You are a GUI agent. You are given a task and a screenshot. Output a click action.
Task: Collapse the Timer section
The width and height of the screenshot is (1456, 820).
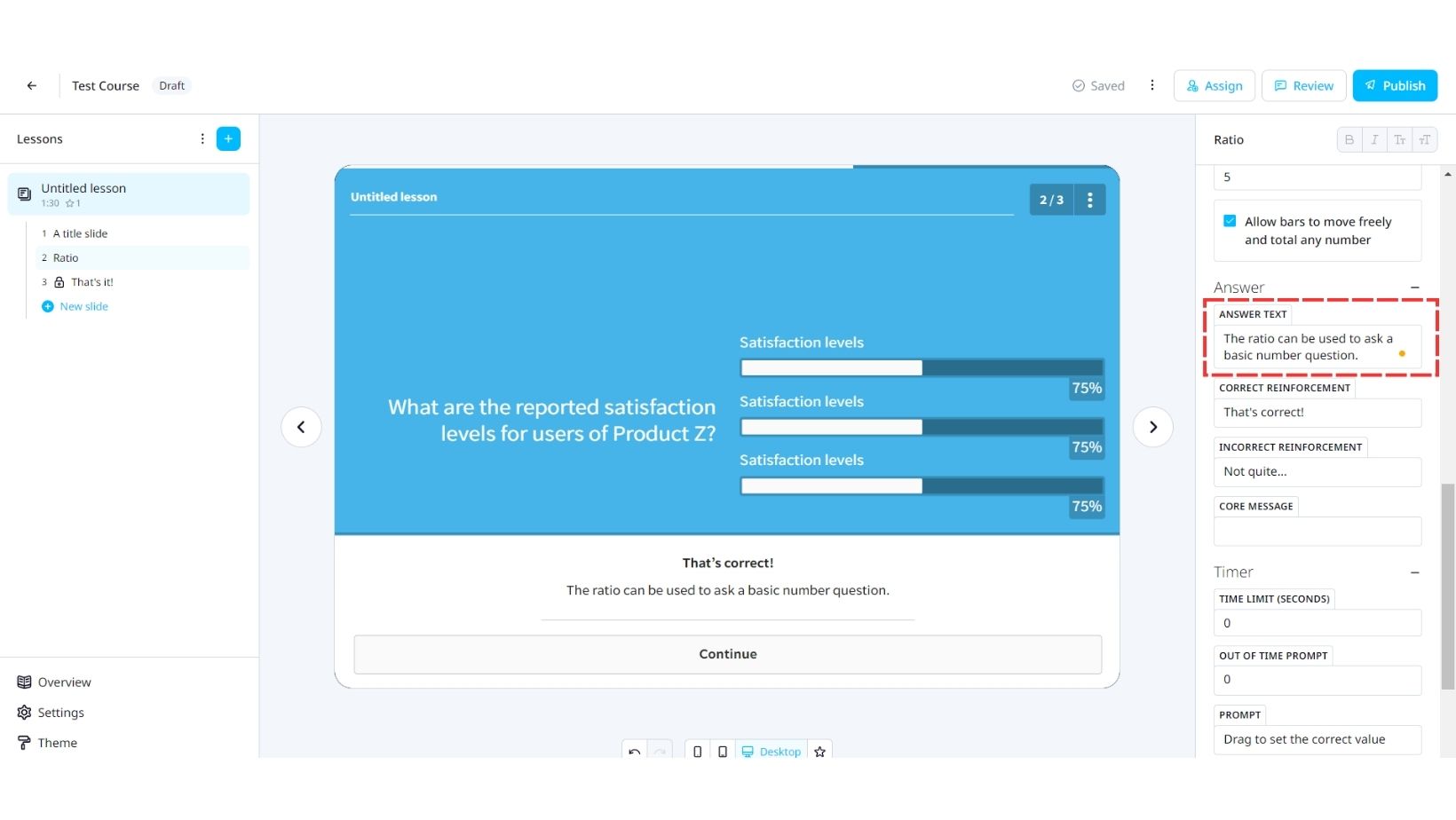(1414, 572)
